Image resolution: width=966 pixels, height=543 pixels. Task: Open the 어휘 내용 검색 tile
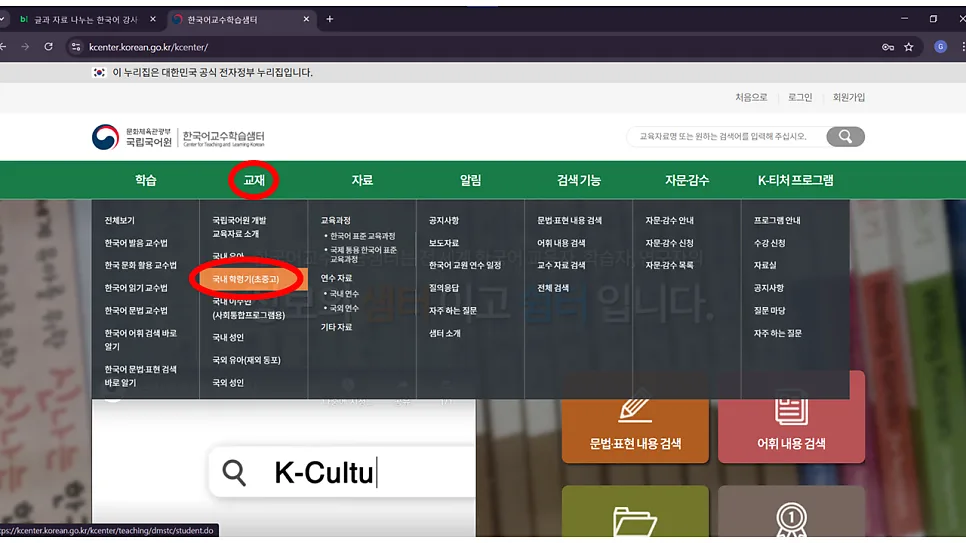[x=791, y=417]
